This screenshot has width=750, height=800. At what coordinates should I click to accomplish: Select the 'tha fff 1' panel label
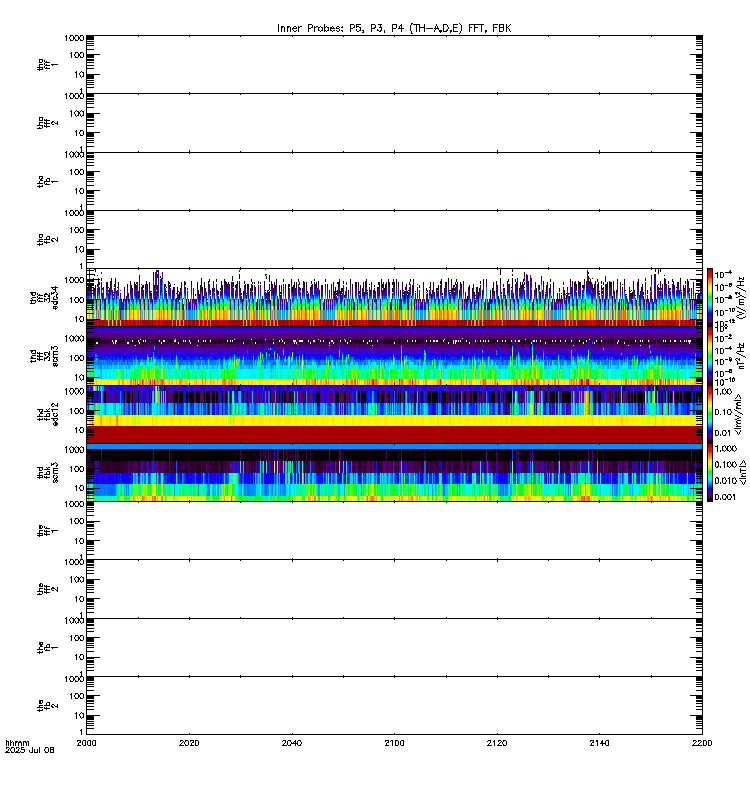pyautogui.click(x=47, y=64)
